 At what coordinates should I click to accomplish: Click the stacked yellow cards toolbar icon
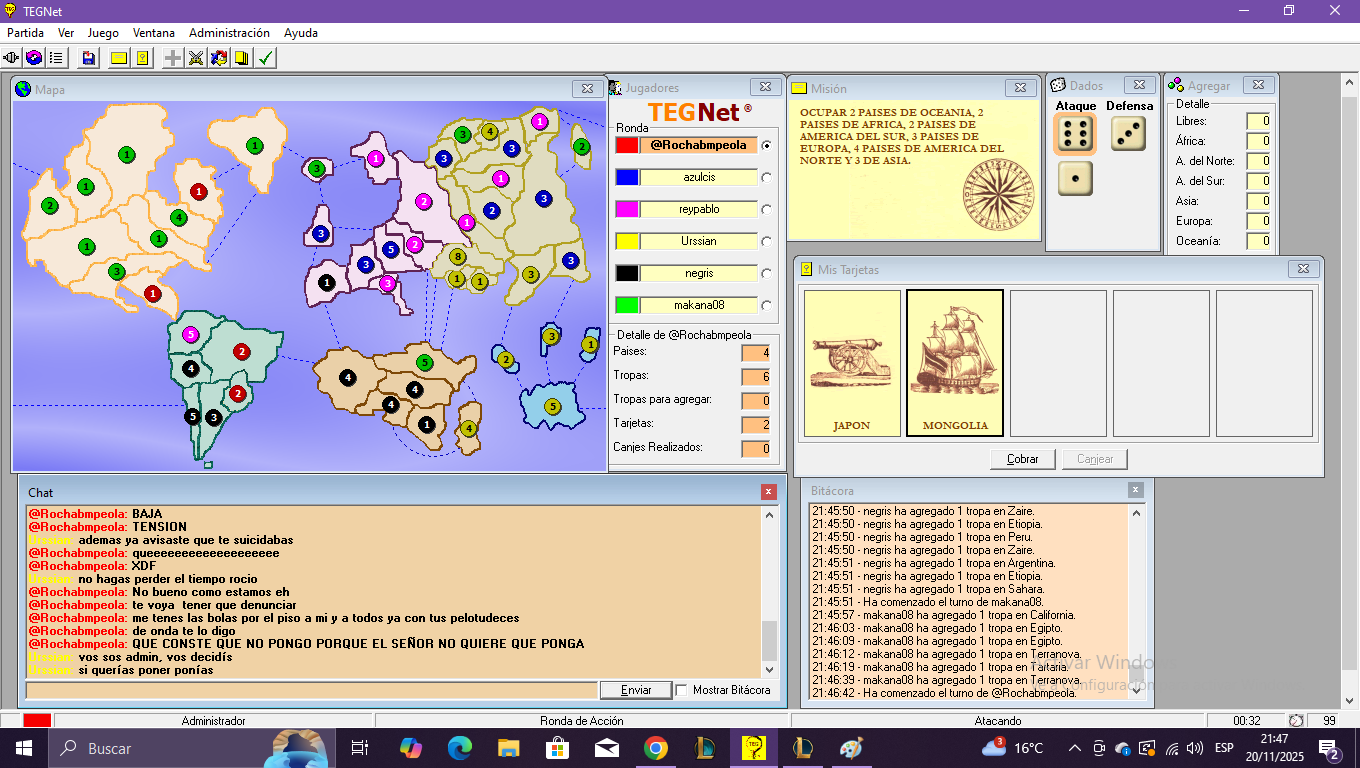pyautogui.click(x=242, y=58)
